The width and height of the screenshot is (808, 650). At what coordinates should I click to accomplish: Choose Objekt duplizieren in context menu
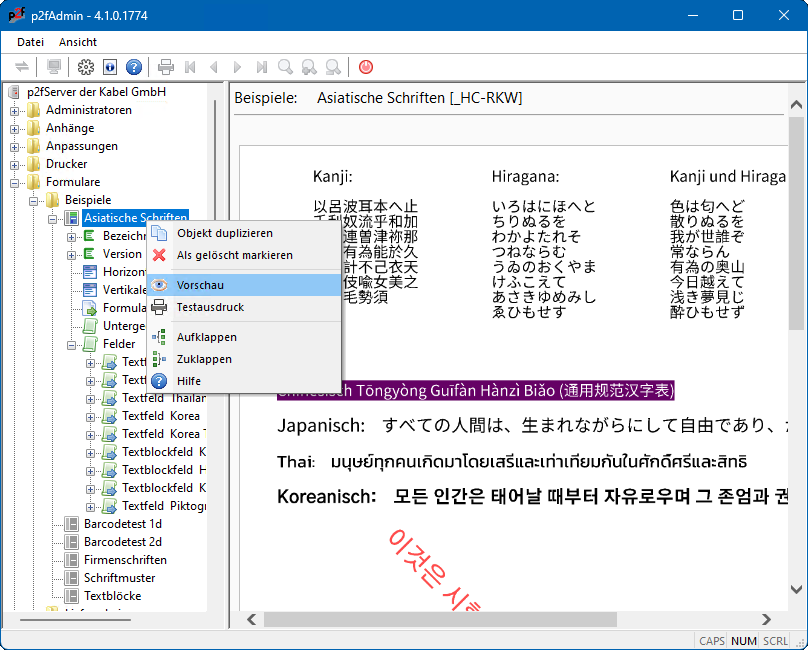click(224, 233)
